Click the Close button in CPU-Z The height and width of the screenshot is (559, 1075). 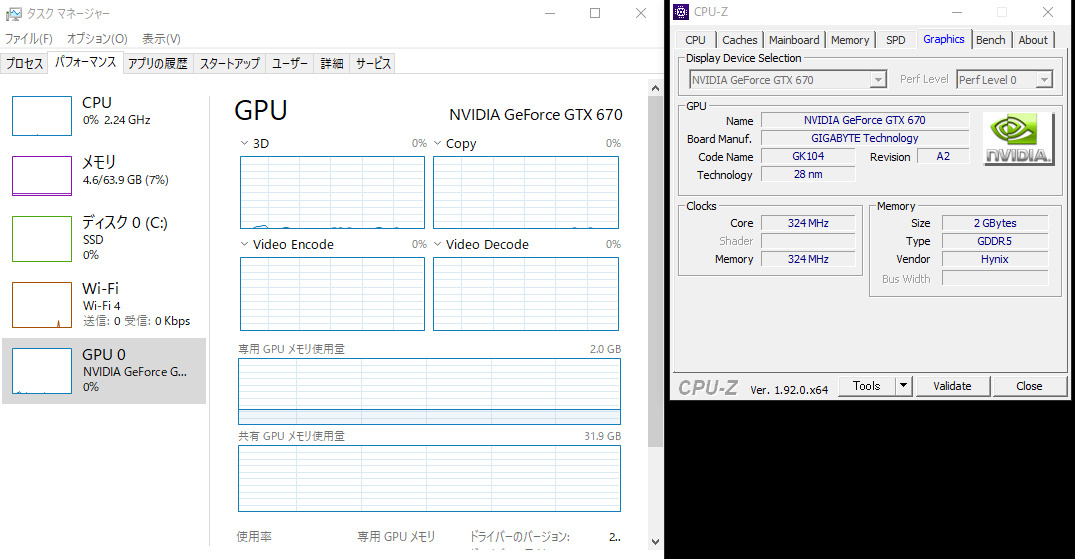tap(1029, 386)
